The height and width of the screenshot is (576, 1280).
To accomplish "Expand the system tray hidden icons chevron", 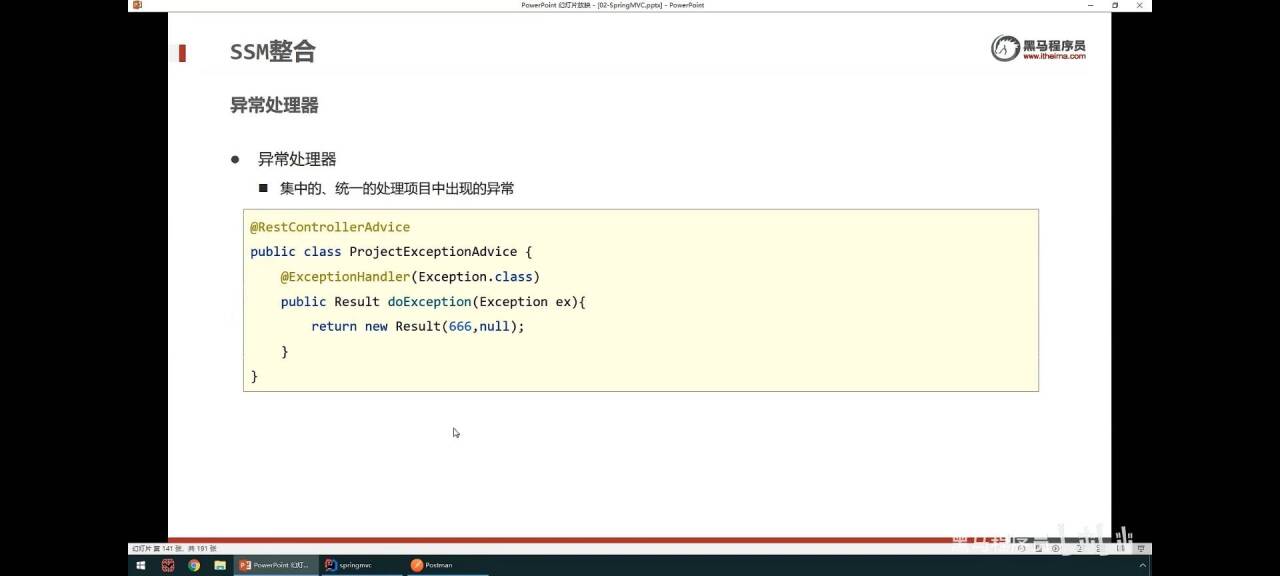I will pyautogui.click(x=1143, y=565).
